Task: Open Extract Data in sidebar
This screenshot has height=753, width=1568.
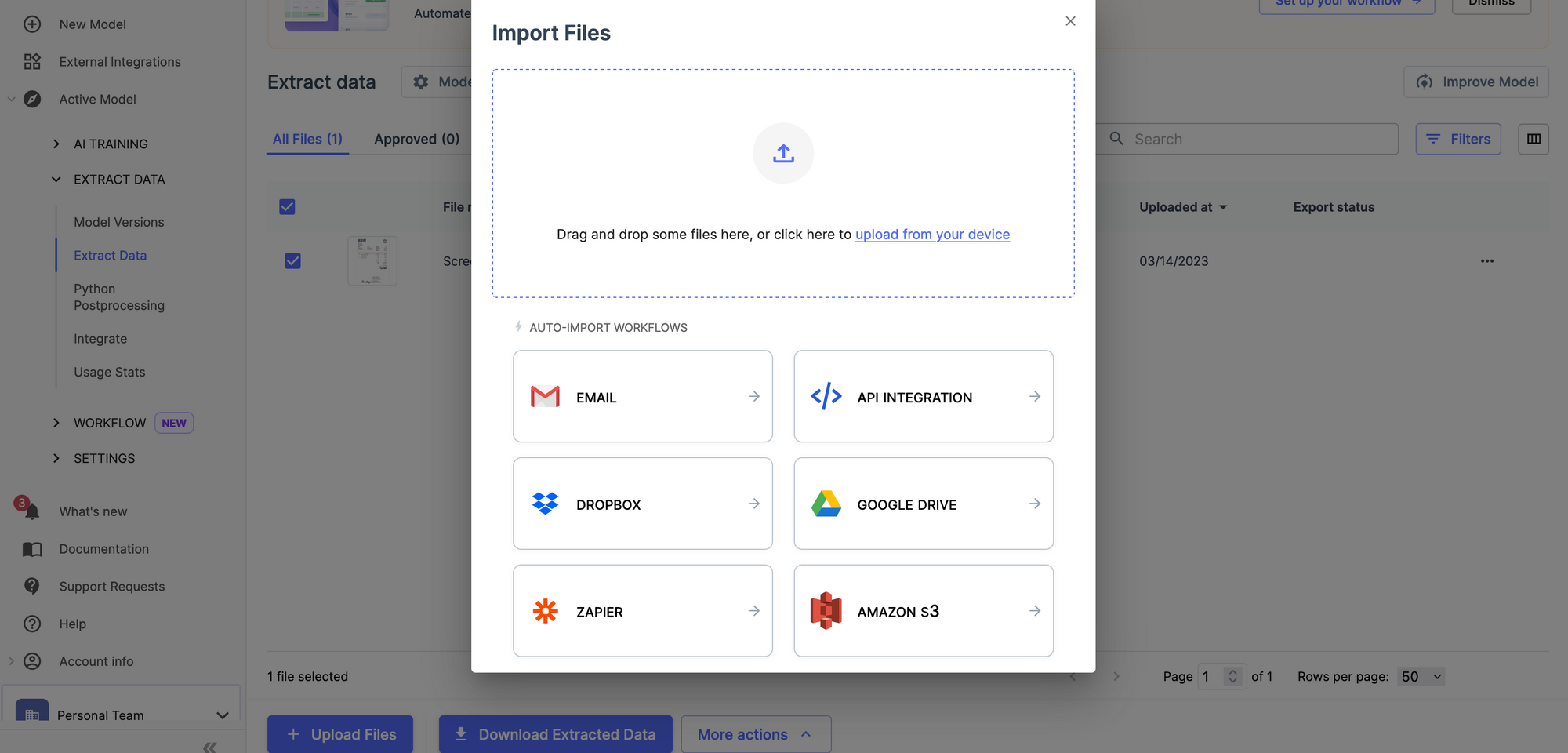Action: click(x=111, y=256)
